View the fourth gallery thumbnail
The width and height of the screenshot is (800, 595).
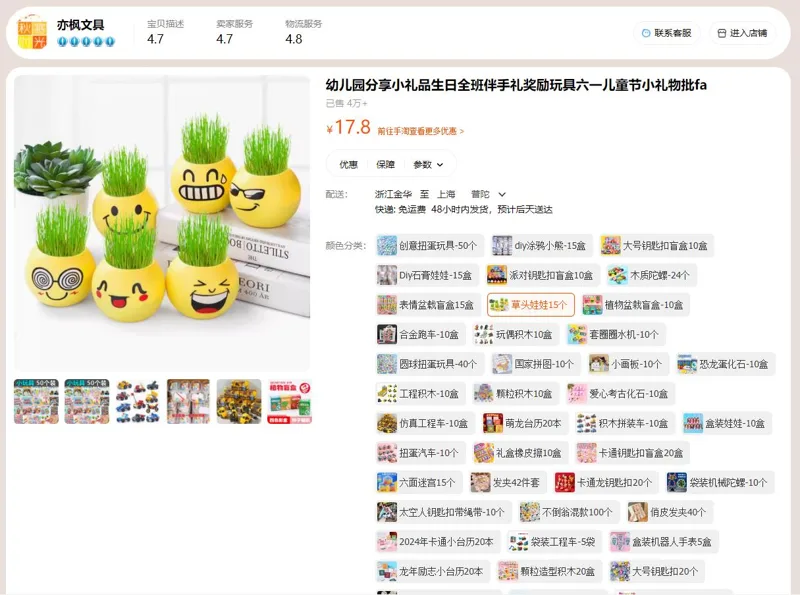pyautogui.click(x=188, y=402)
